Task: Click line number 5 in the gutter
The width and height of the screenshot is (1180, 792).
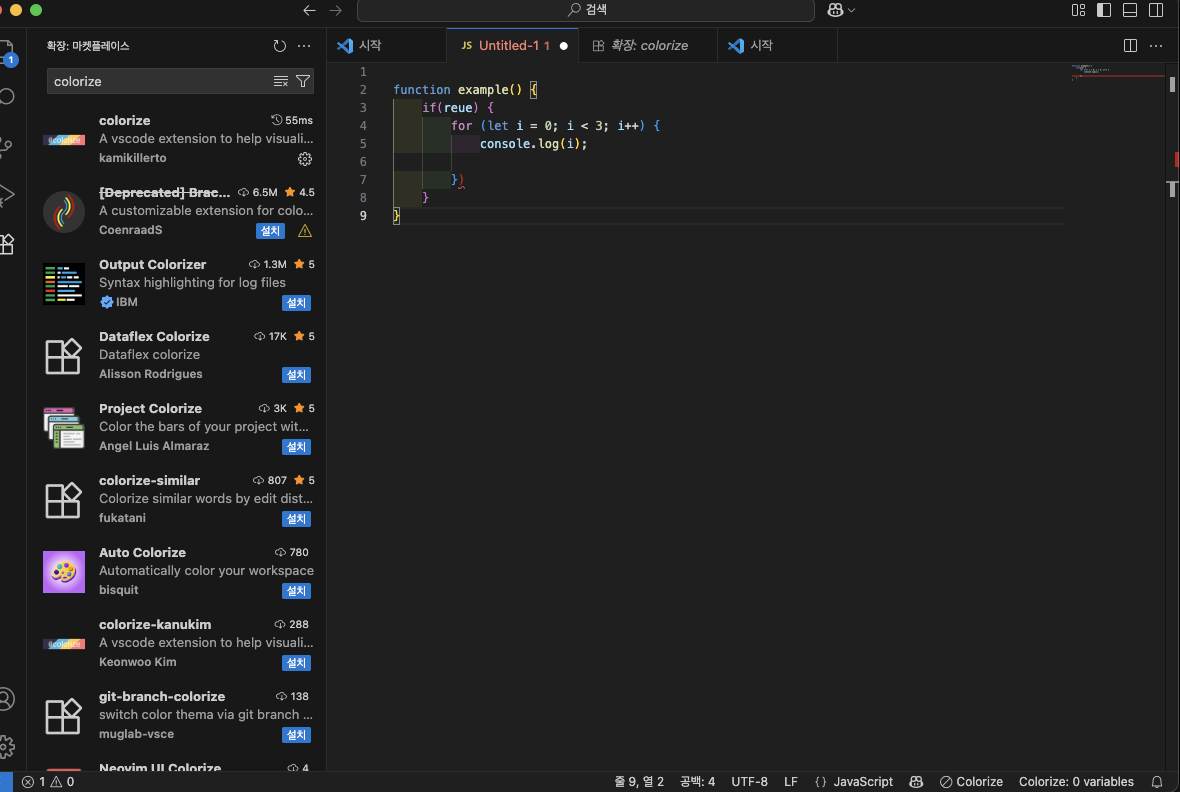Action: tap(363, 144)
